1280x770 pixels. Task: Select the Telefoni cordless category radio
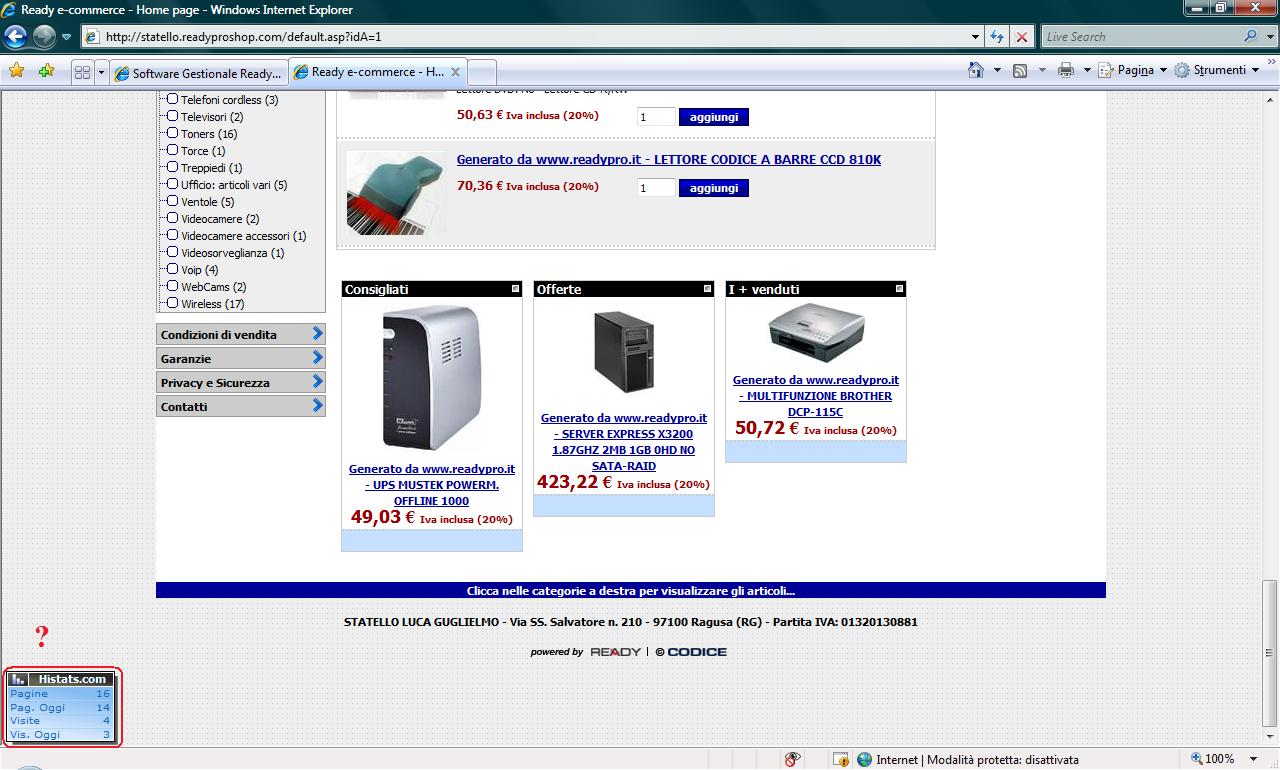tap(172, 99)
